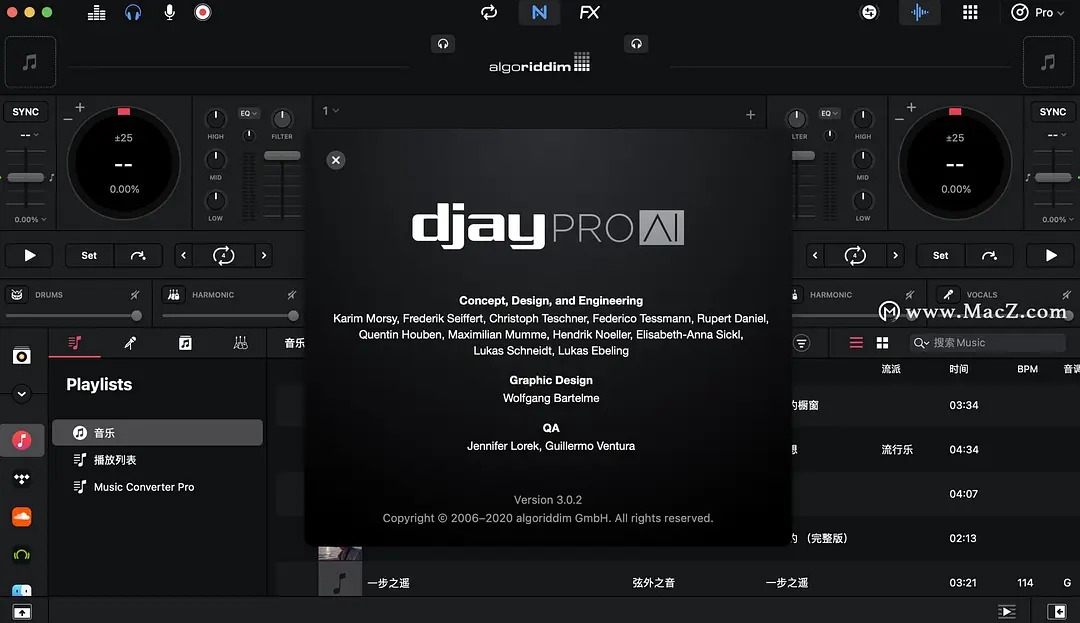Play the right deck

[1051, 255]
